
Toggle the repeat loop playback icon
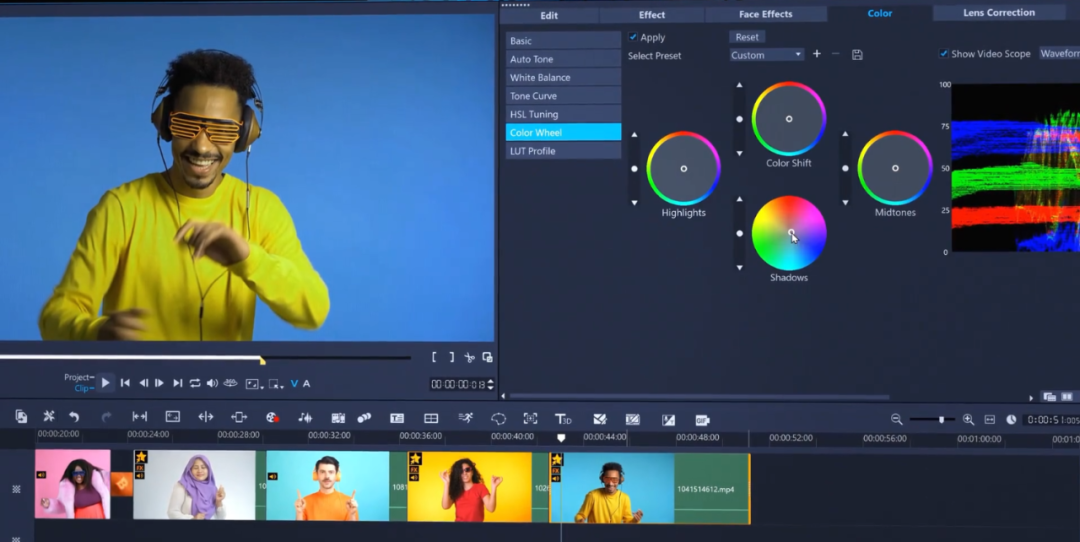(x=195, y=383)
